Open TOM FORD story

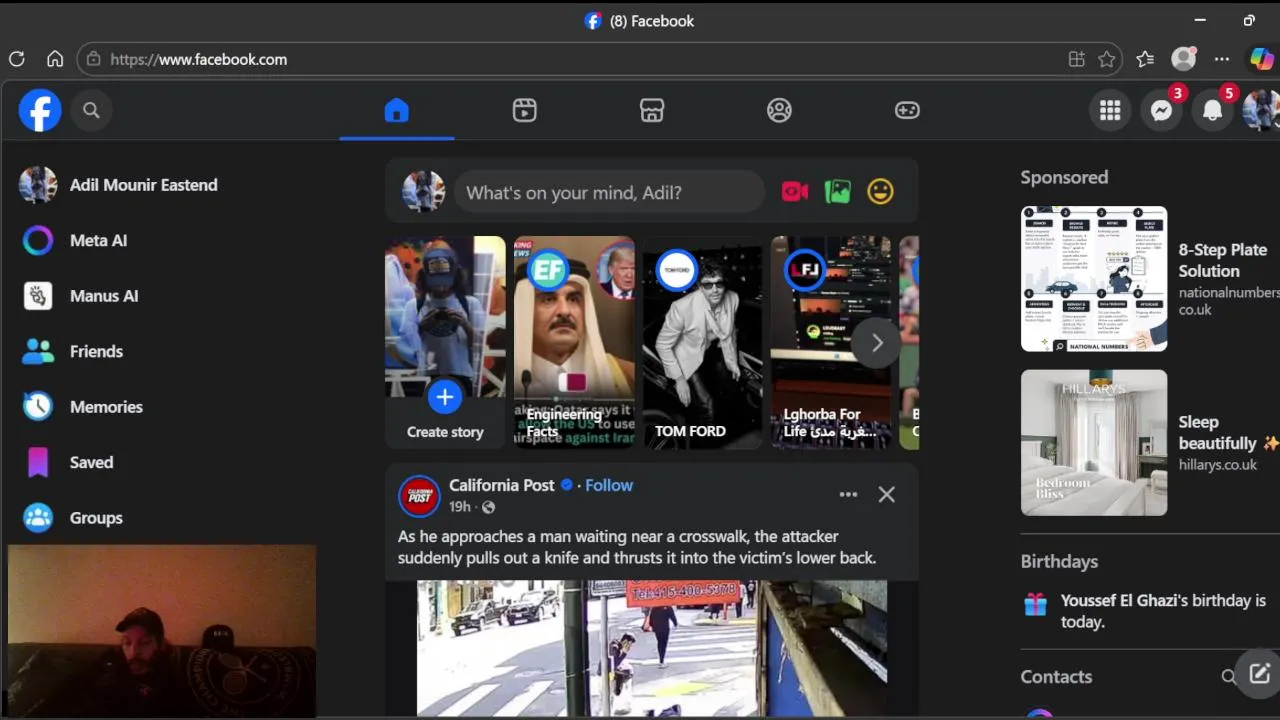click(702, 342)
